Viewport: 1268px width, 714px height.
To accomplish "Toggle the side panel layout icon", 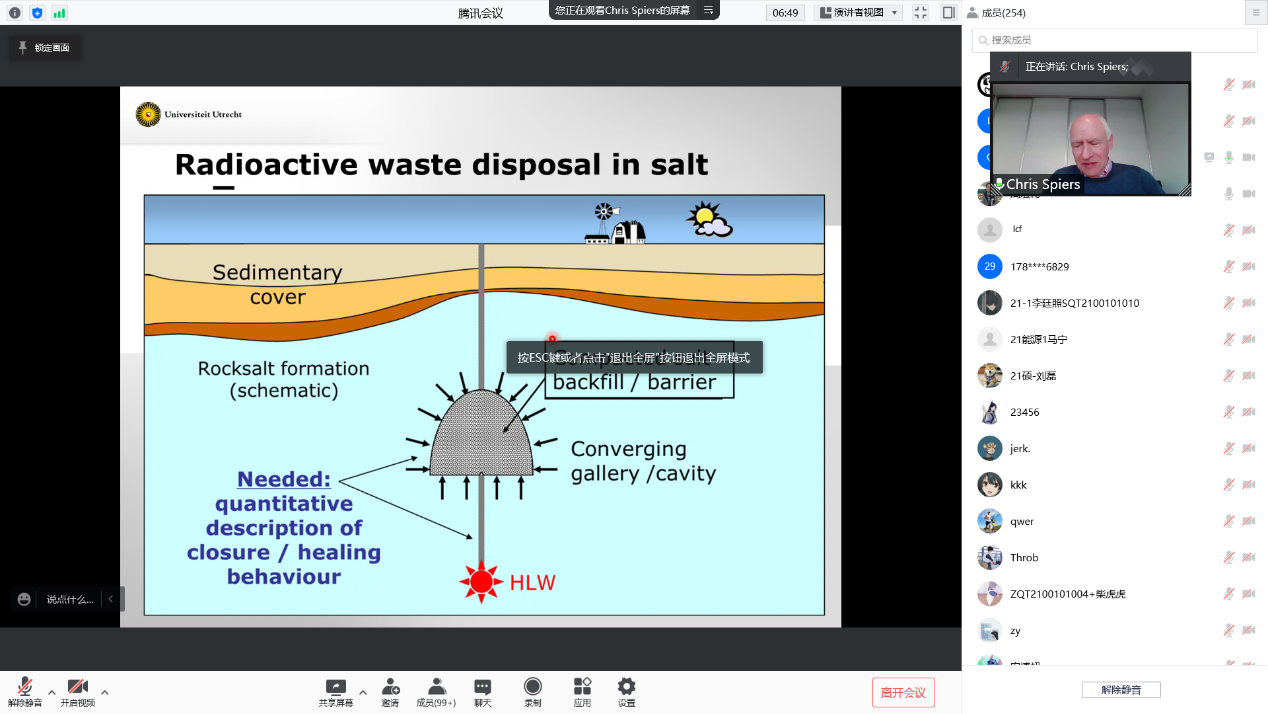I will pyautogui.click(x=948, y=13).
